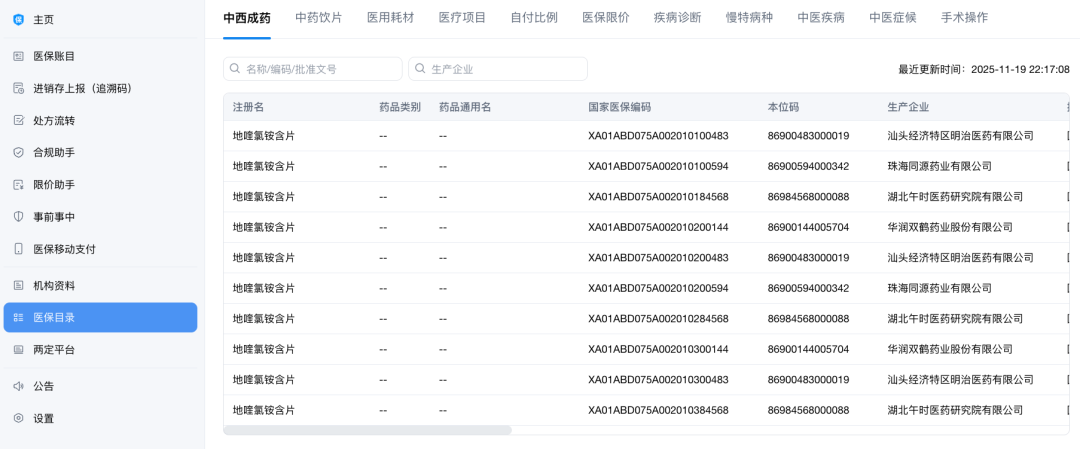
Task: Click the 医保移动支付 phone icon
Action: pyautogui.click(x=19, y=249)
